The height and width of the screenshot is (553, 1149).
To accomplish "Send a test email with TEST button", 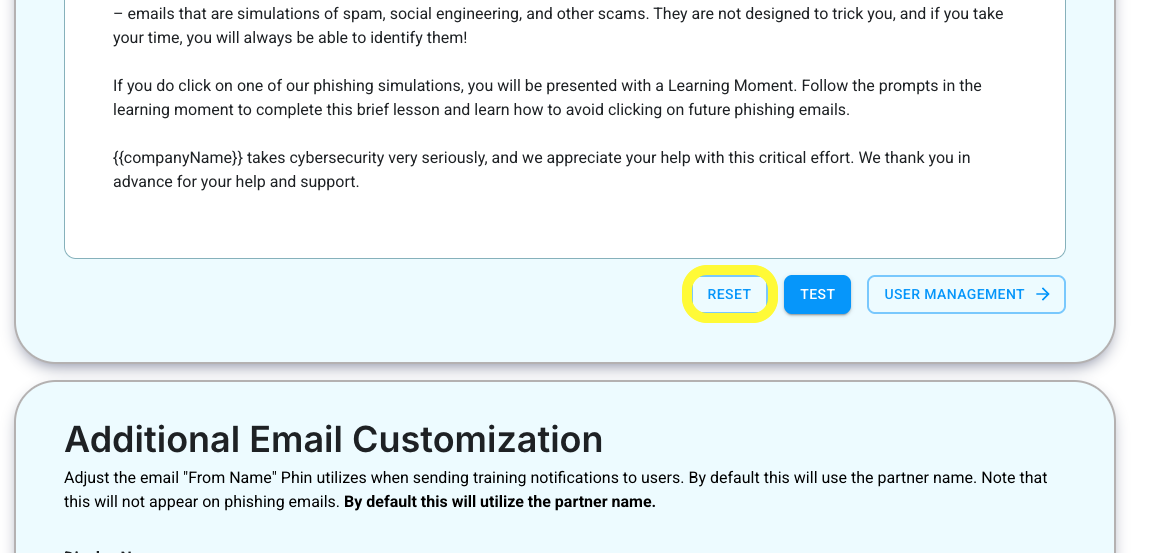I will click(x=817, y=294).
